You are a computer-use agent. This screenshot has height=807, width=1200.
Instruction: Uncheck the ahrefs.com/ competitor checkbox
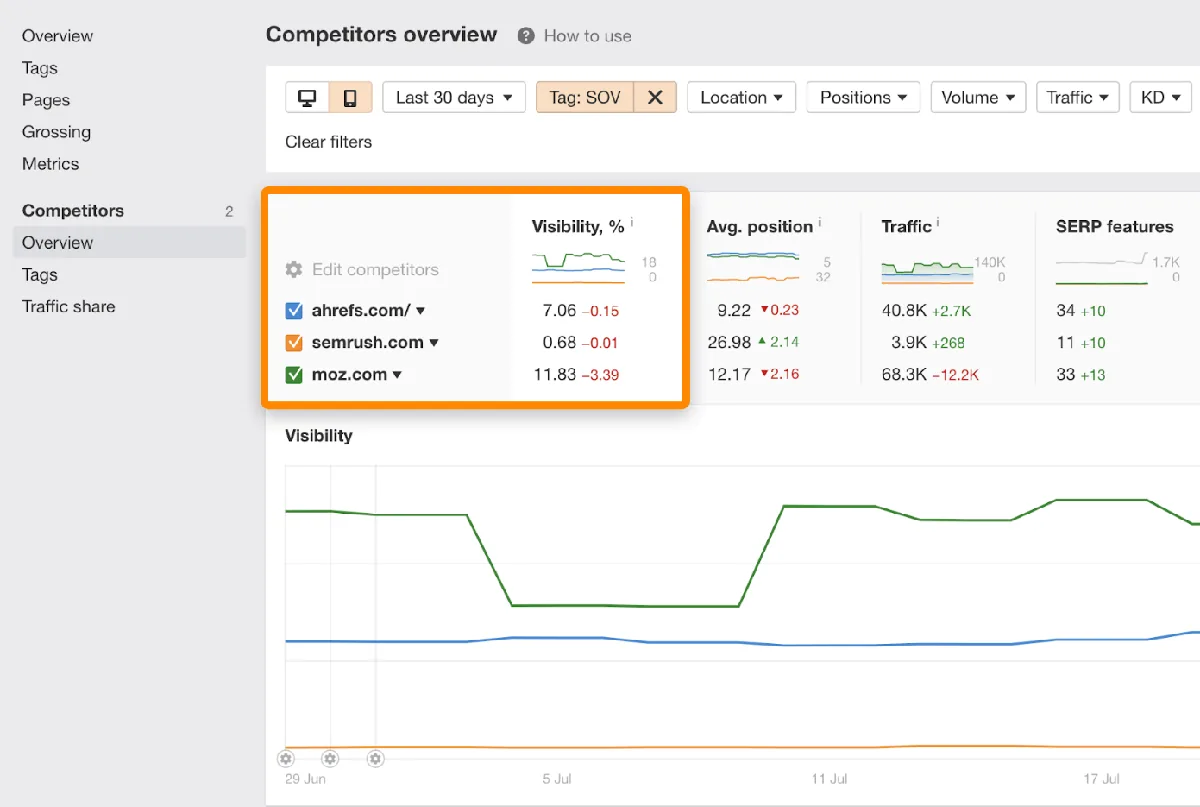pos(294,310)
